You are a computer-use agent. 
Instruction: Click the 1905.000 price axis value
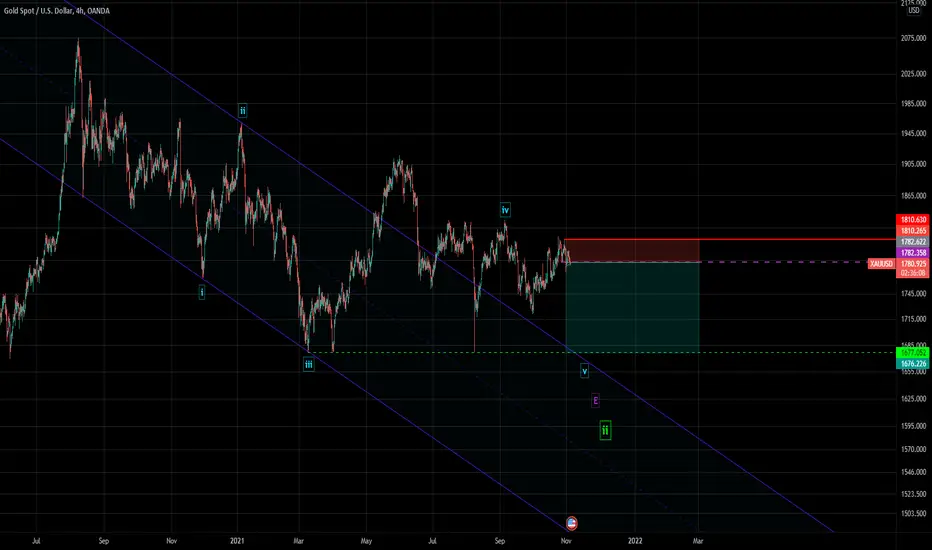tap(913, 164)
